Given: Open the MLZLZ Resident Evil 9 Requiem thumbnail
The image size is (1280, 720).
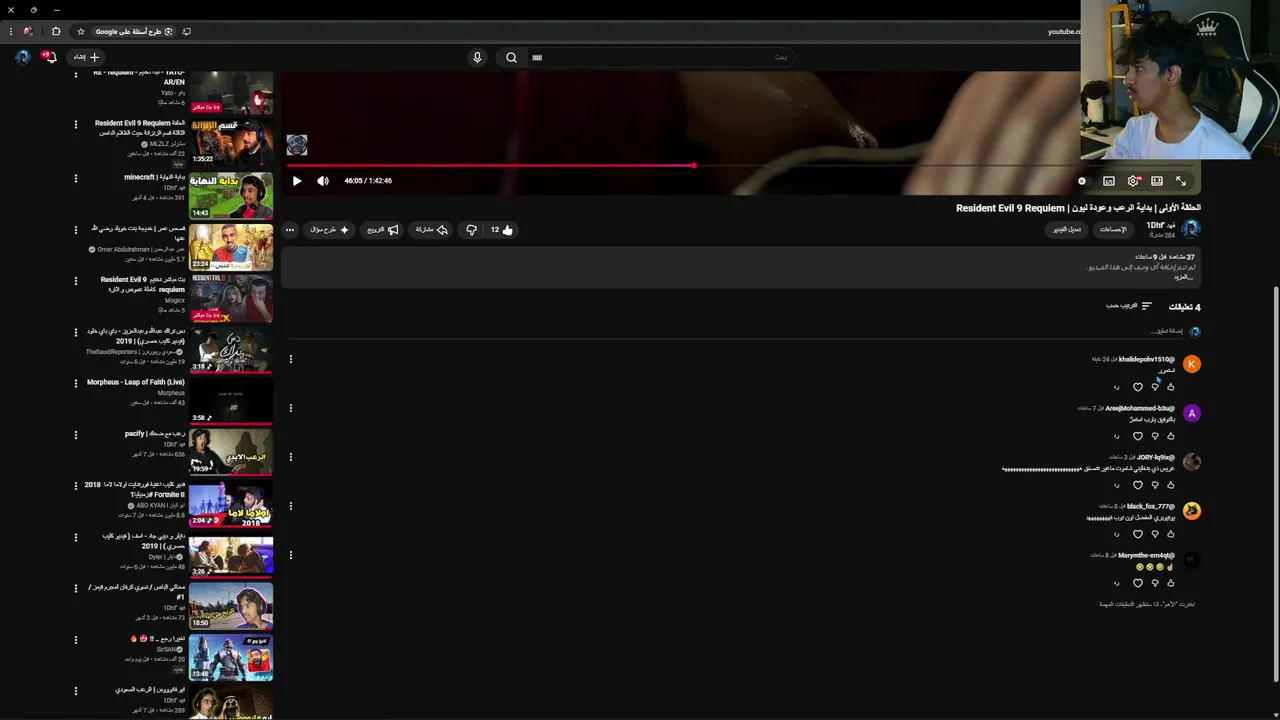Looking at the screenshot, I should 231,144.
